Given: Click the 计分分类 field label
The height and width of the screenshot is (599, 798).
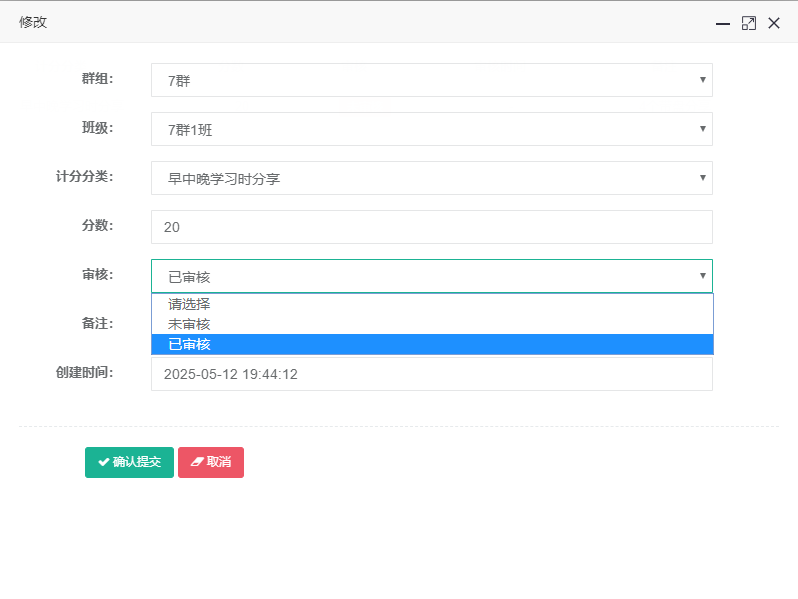Looking at the screenshot, I should tap(84, 177).
